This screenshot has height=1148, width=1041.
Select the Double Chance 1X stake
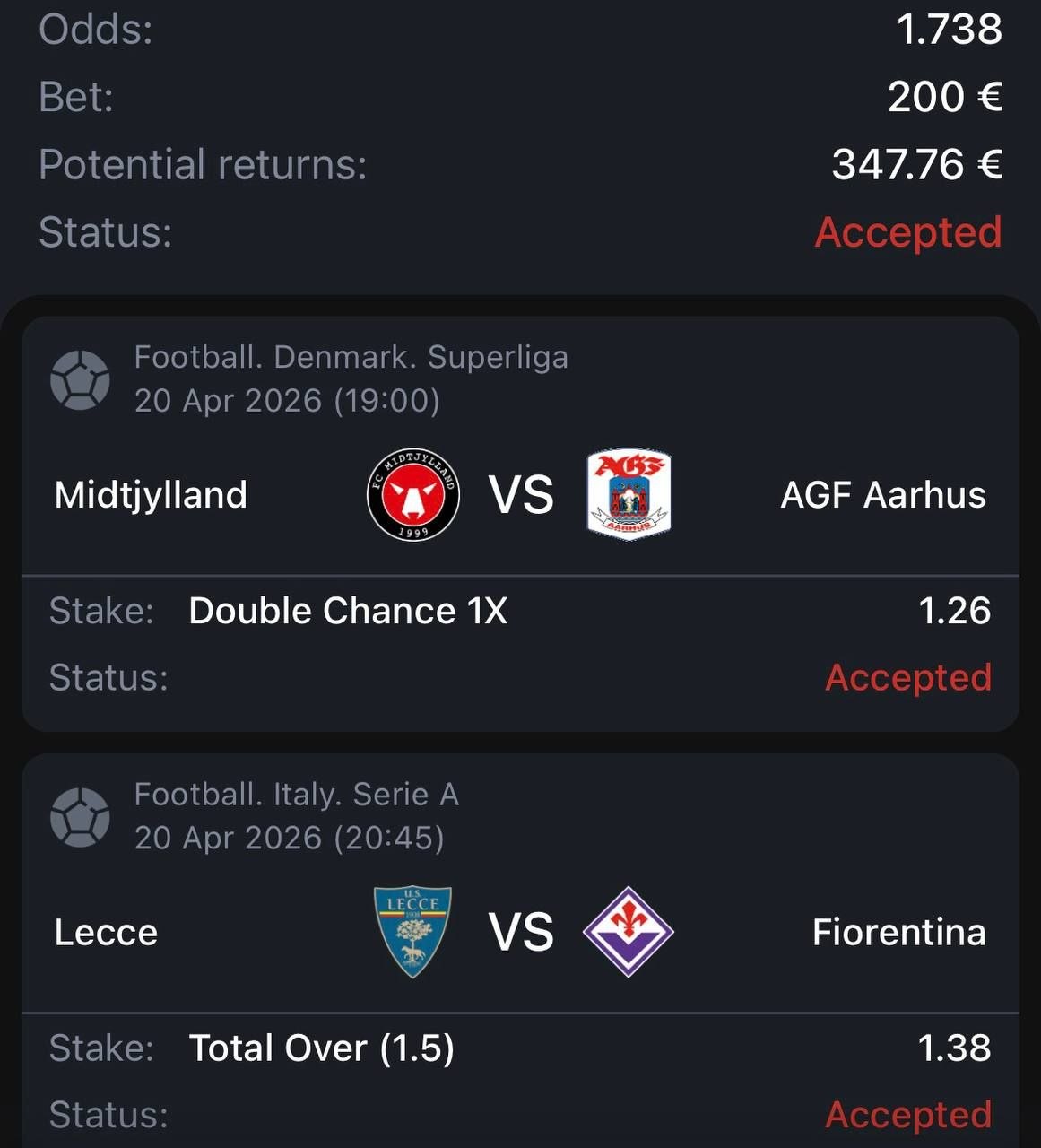[348, 612]
